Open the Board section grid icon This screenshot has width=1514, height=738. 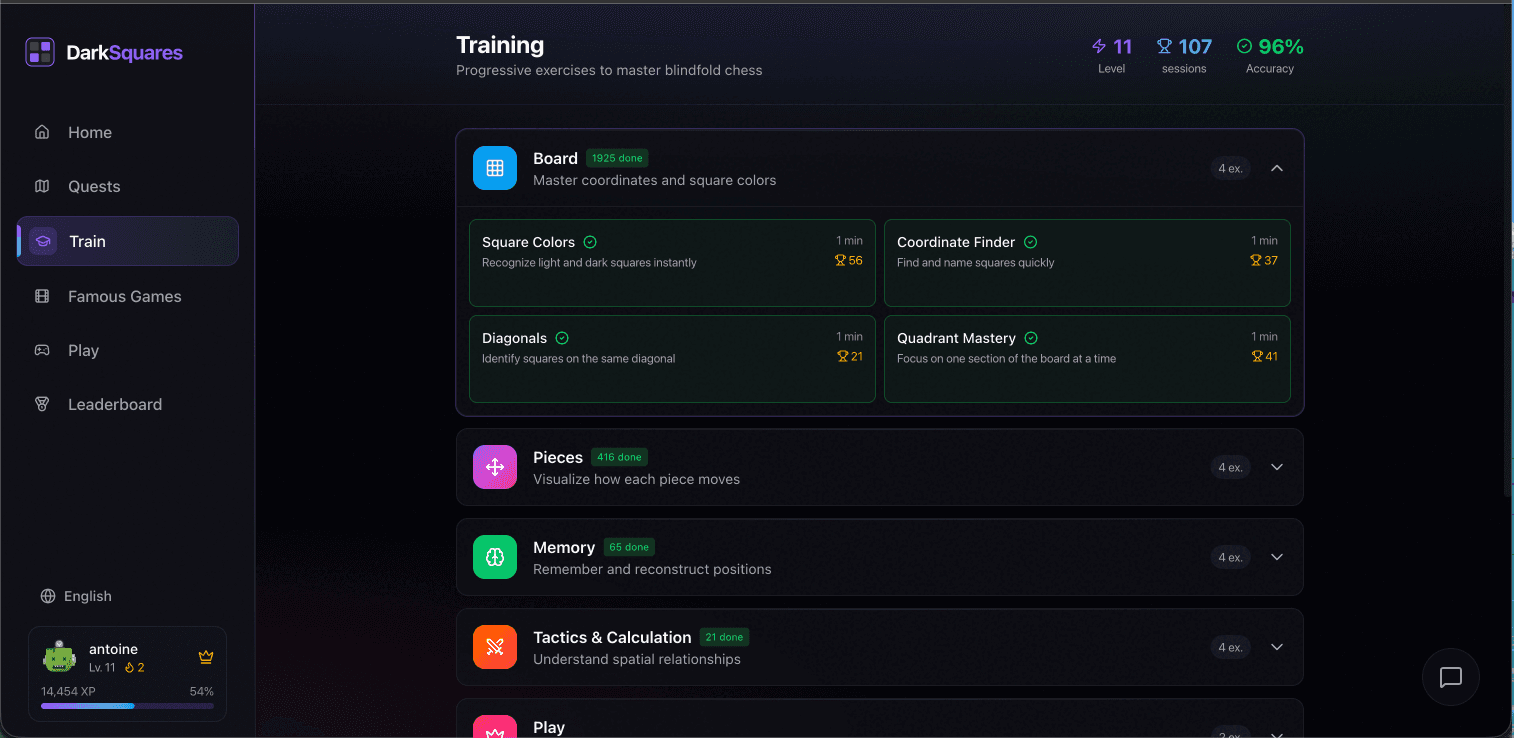point(495,167)
